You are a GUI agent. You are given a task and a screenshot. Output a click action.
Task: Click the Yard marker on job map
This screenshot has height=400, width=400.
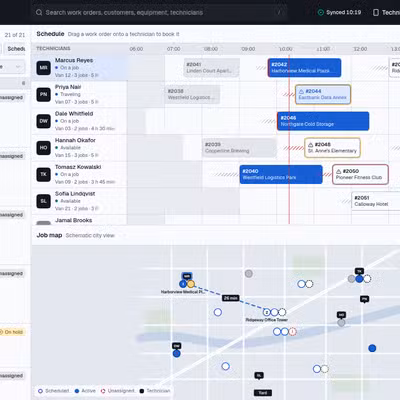tap(263, 393)
